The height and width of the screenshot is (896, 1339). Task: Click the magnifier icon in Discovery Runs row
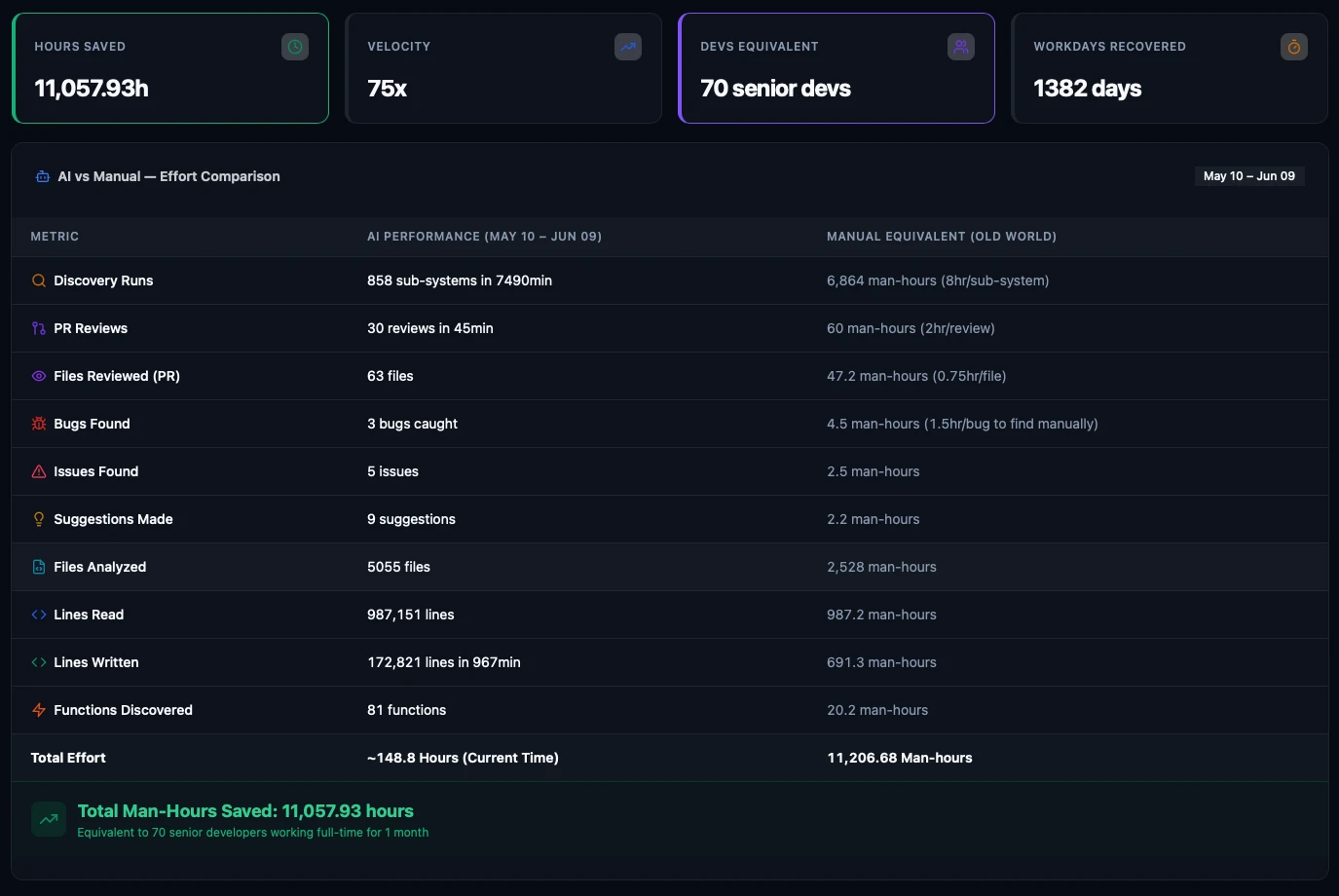click(39, 280)
